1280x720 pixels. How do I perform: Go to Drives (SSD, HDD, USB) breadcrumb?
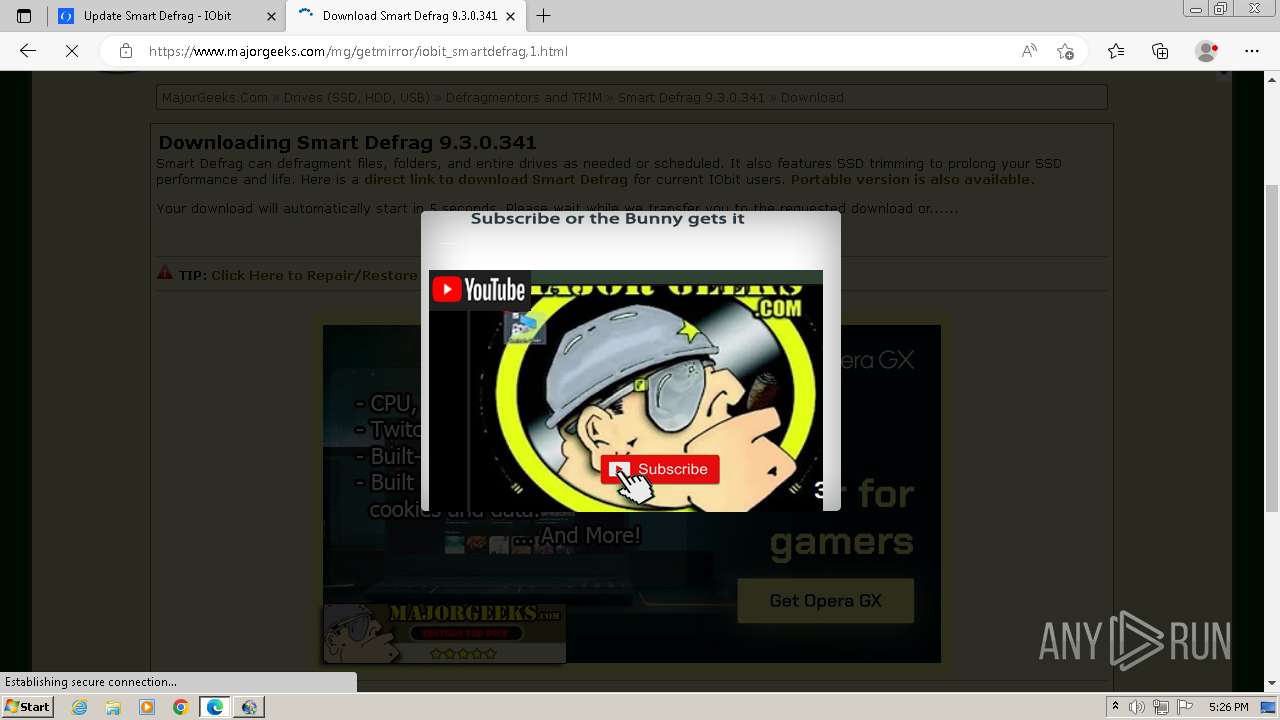pyautogui.click(x=357, y=98)
